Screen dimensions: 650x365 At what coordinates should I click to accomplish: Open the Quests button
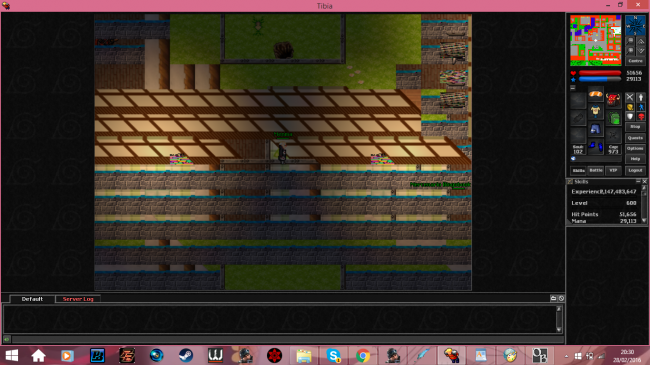click(x=635, y=138)
